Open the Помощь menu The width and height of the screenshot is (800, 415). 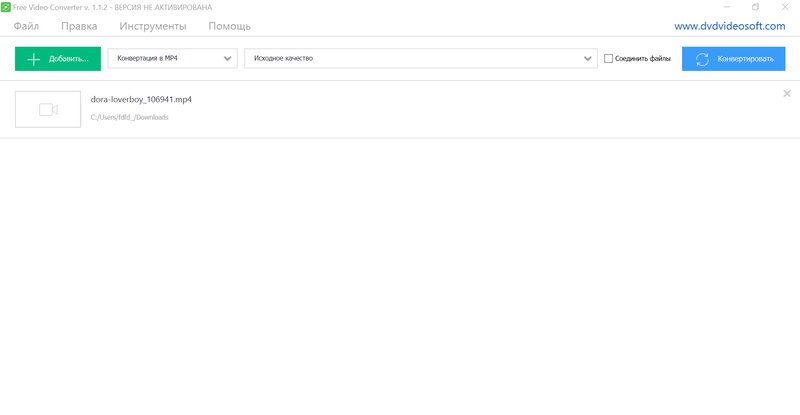(x=230, y=26)
